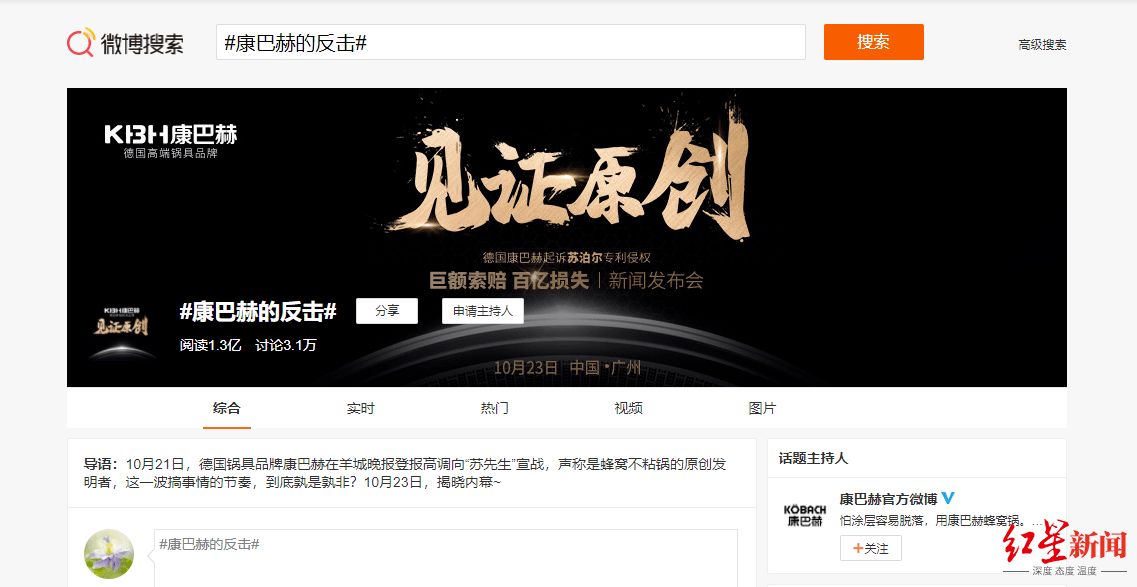This screenshot has width=1137, height=587.
Task: Click the KBH康巴赫 brand logo in banner
Action: tap(170, 141)
